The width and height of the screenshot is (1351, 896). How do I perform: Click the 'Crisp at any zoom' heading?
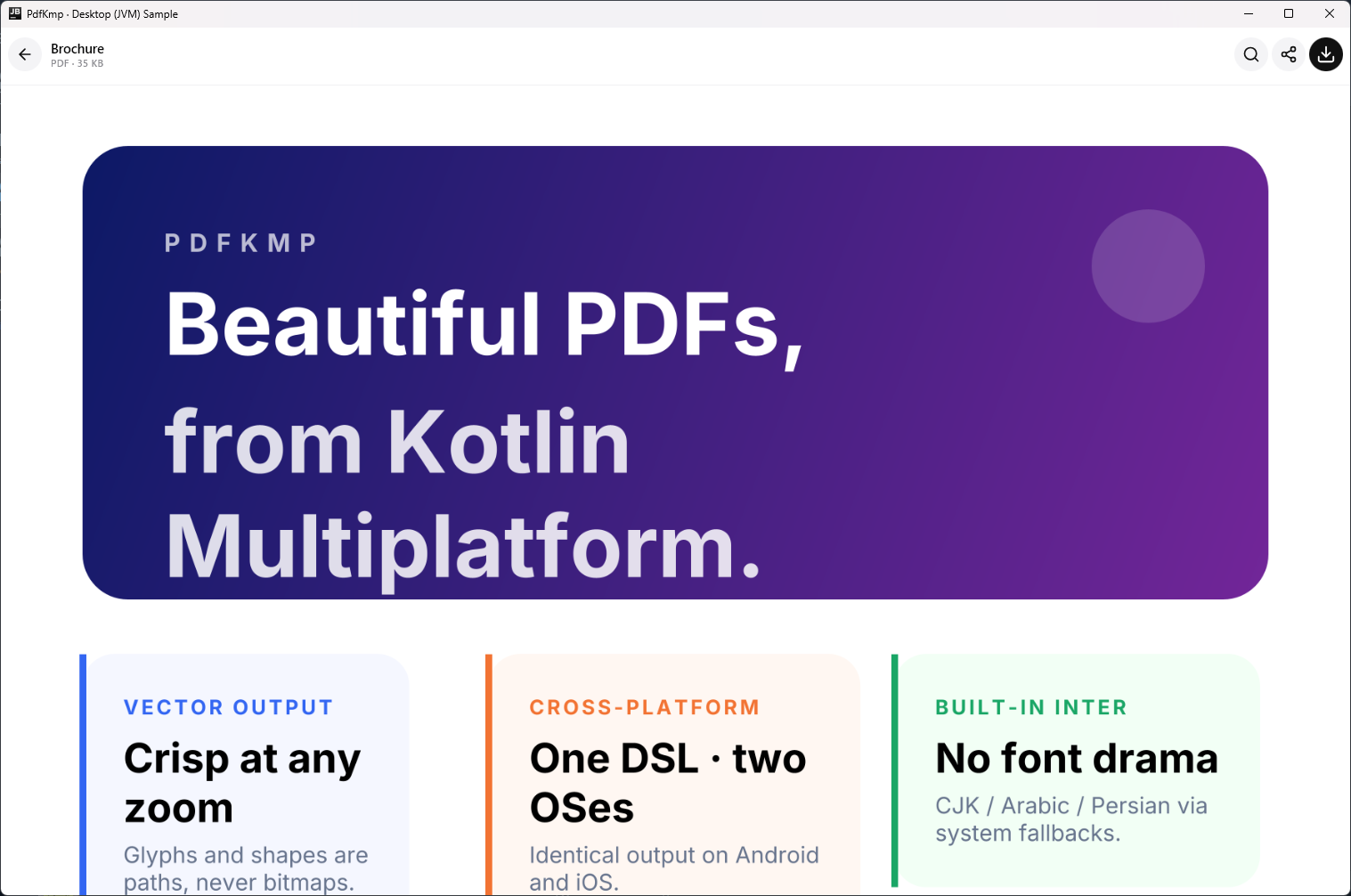242,783
